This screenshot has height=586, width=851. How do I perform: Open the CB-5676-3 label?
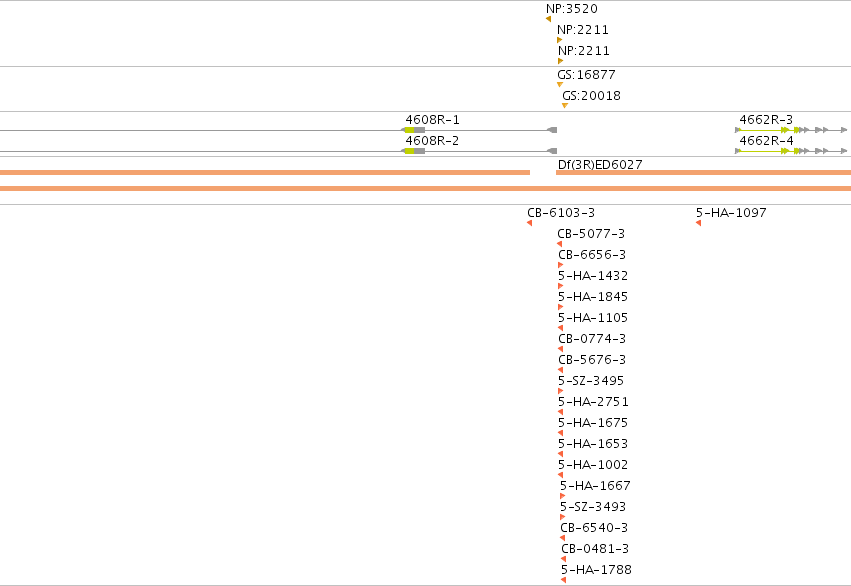(x=592, y=360)
